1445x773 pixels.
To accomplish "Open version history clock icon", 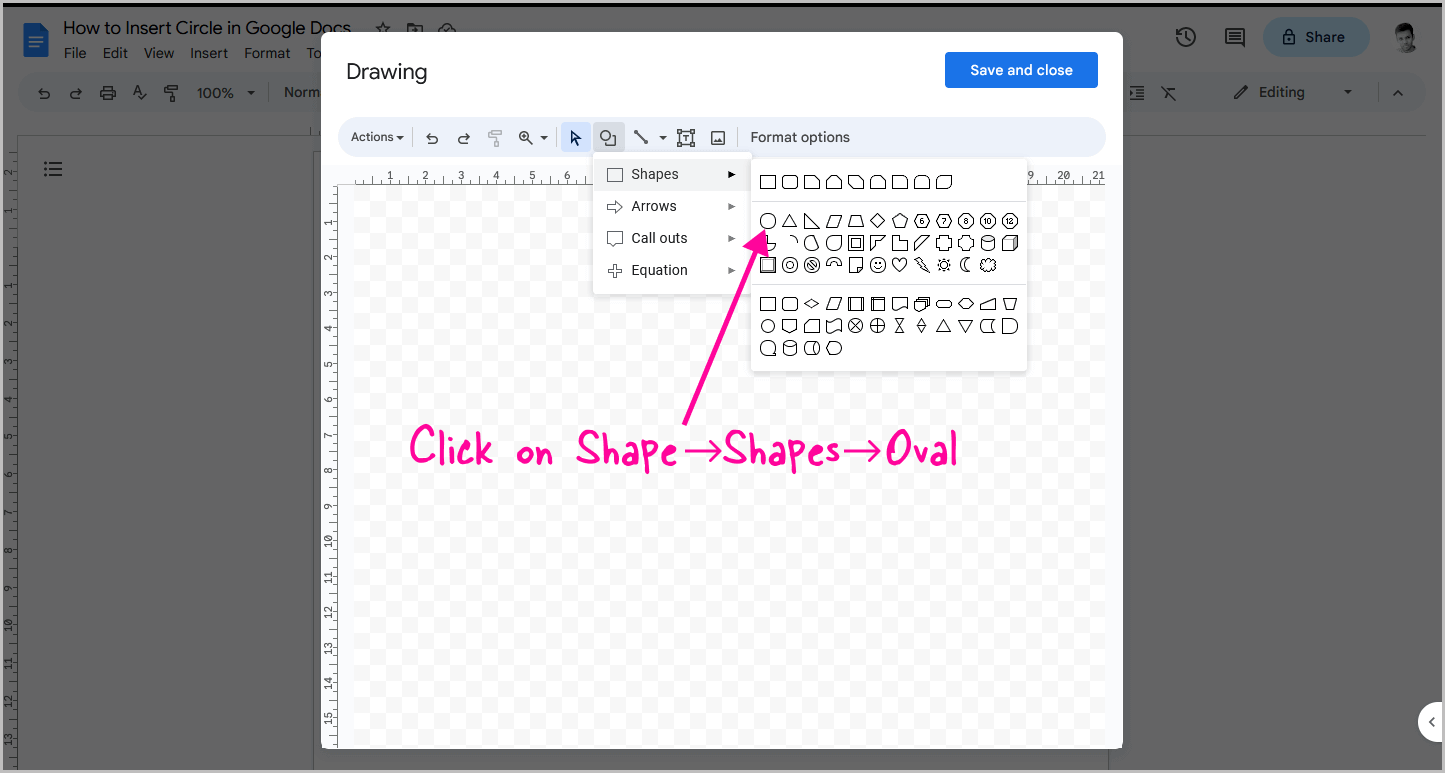I will [1186, 37].
